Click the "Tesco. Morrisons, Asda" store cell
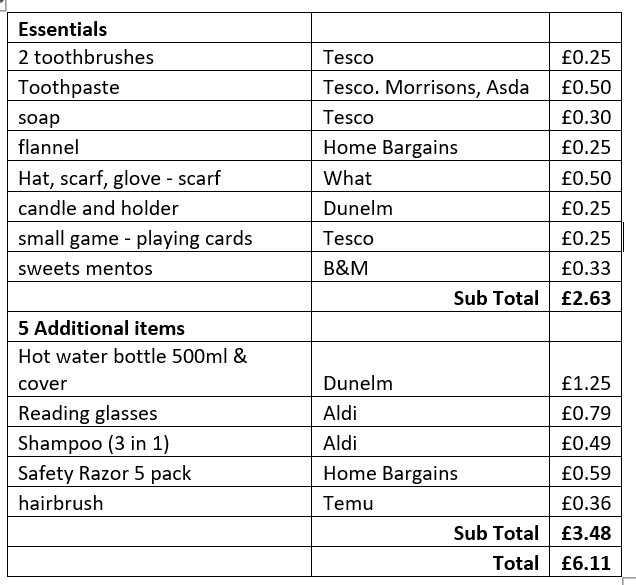Screen dimensions: 636x585 (426, 87)
